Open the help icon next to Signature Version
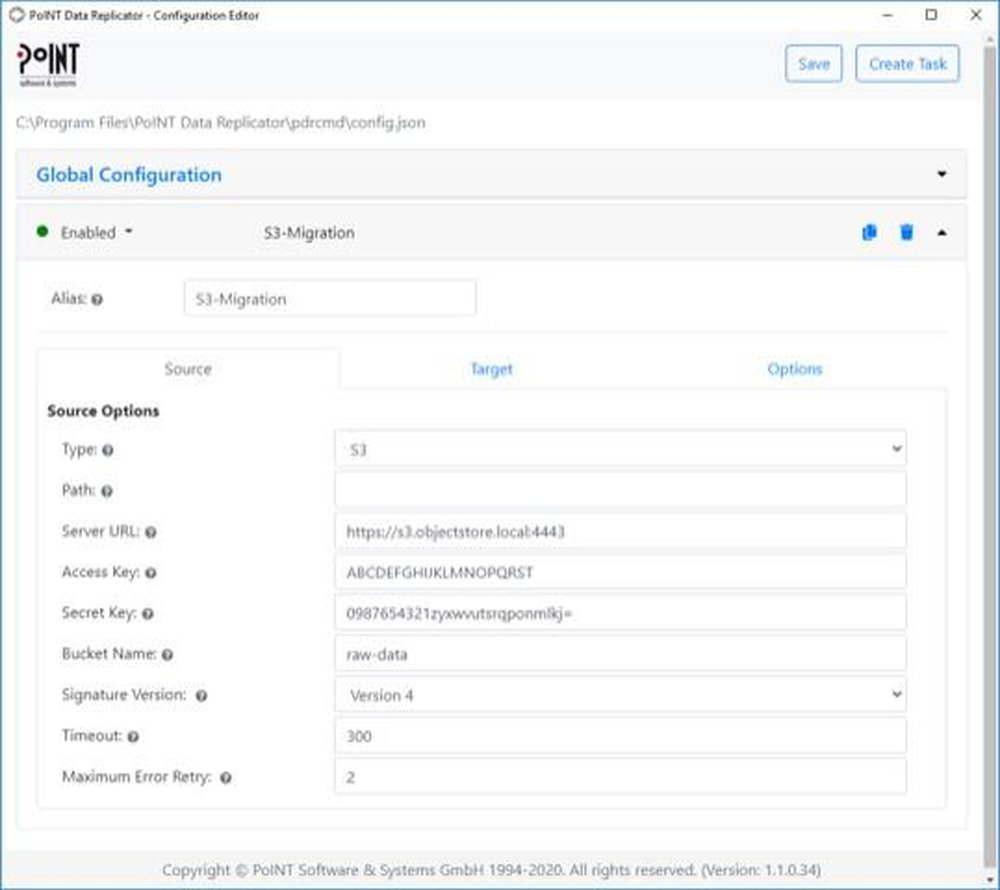This screenshot has width=1000, height=890. click(x=201, y=696)
